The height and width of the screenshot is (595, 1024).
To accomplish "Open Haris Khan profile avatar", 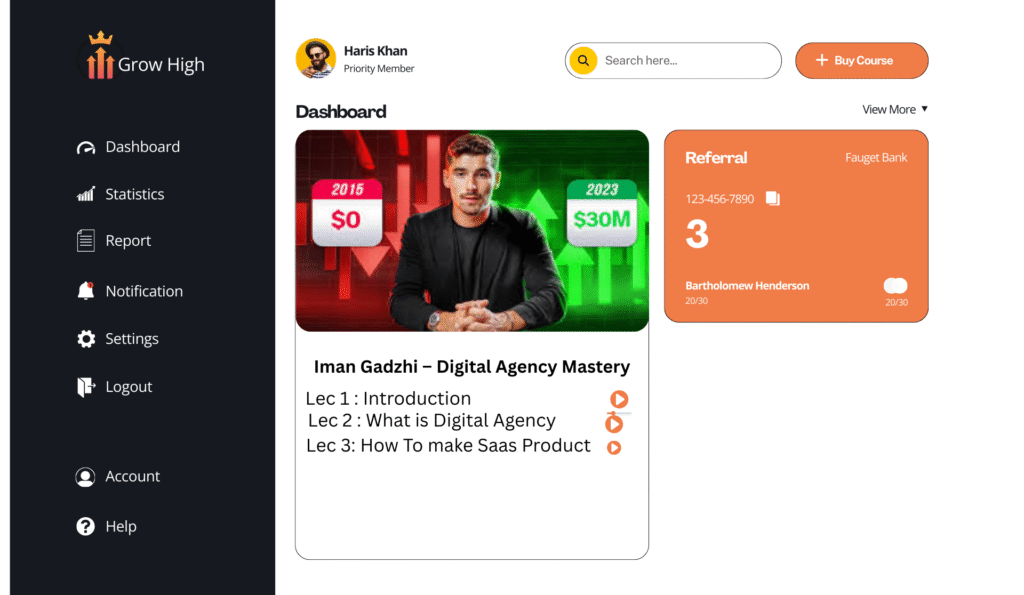I will click(x=316, y=58).
